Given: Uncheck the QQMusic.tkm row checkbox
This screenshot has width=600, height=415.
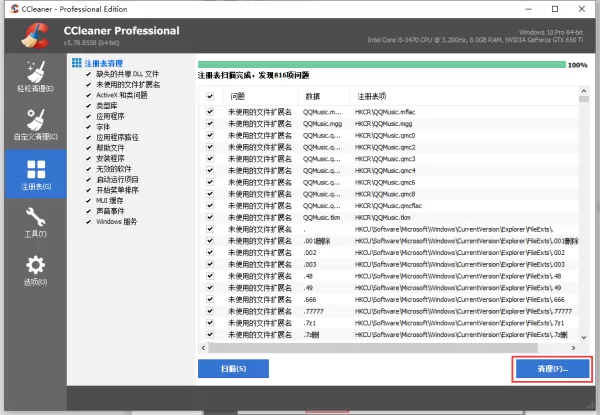Looking at the screenshot, I should [x=210, y=217].
